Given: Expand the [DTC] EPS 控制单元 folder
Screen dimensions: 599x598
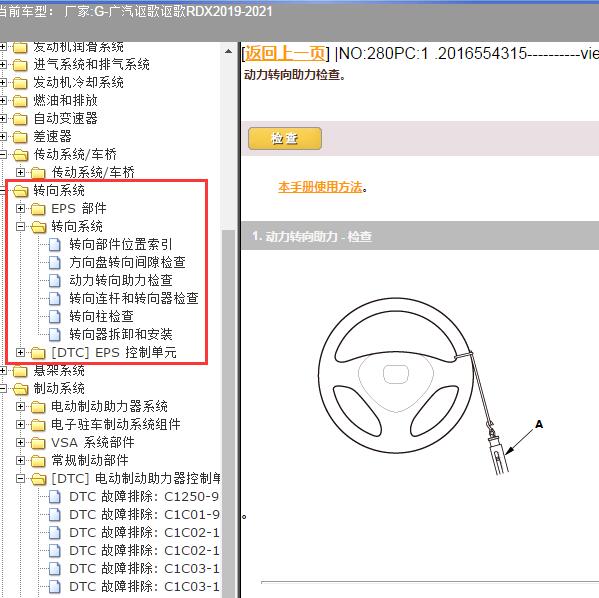Looking at the screenshot, I should pyautogui.click(x=21, y=353).
